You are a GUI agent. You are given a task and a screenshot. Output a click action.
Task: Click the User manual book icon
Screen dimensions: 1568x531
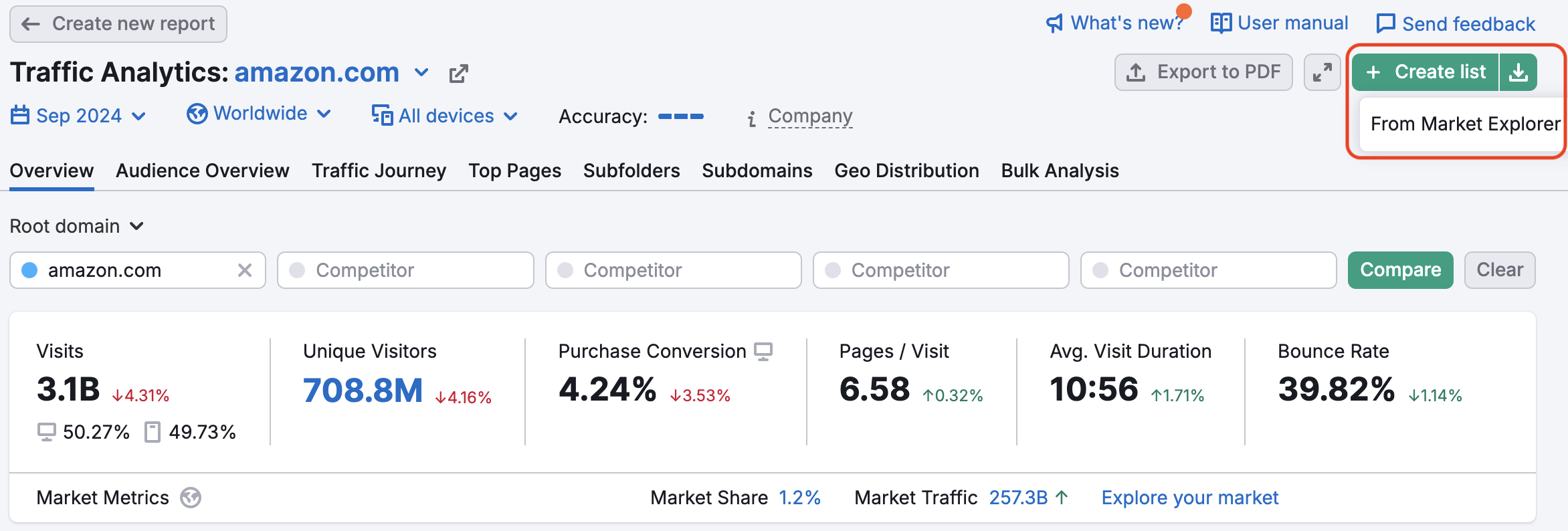point(1221,23)
